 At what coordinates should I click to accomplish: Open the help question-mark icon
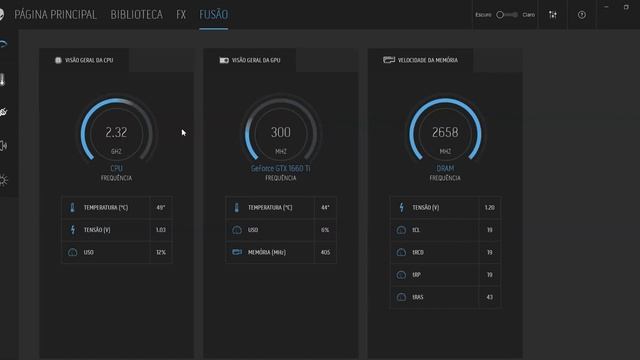pyautogui.click(x=582, y=15)
